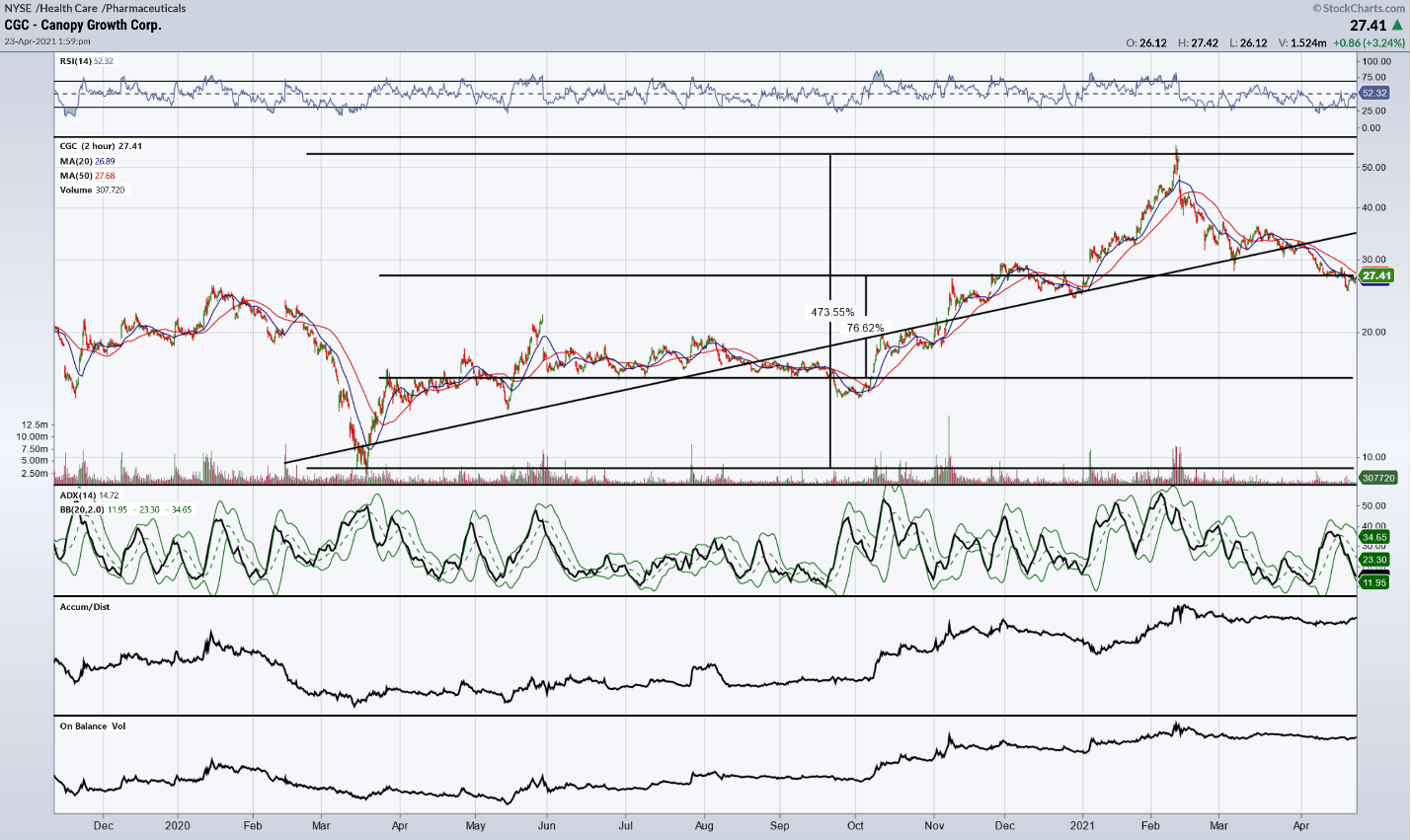The height and width of the screenshot is (840, 1411).
Task: Click the green up-arrow beside last price
Action: pos(1397,25)
